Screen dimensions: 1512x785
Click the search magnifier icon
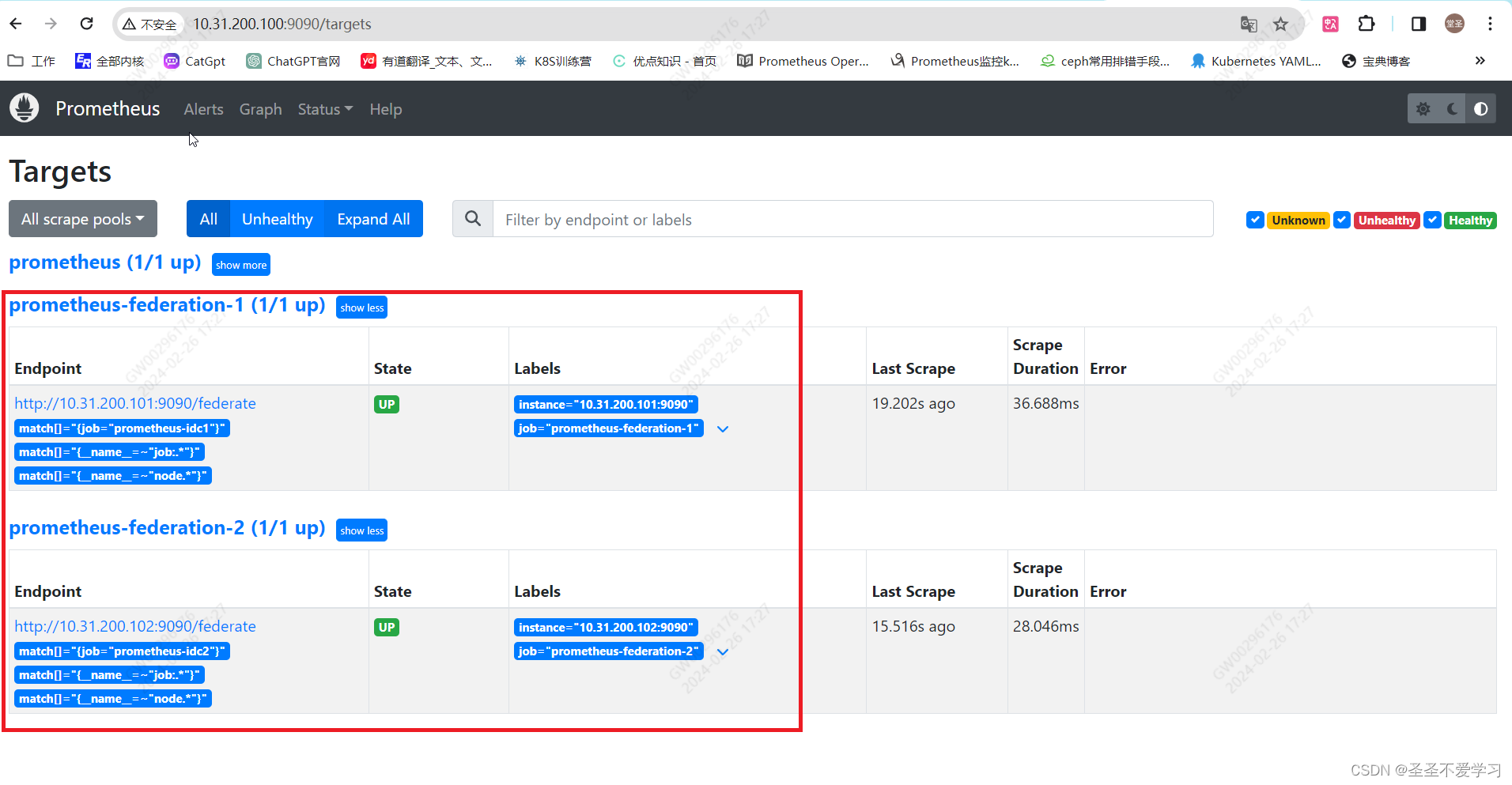(x=473, y=219)
